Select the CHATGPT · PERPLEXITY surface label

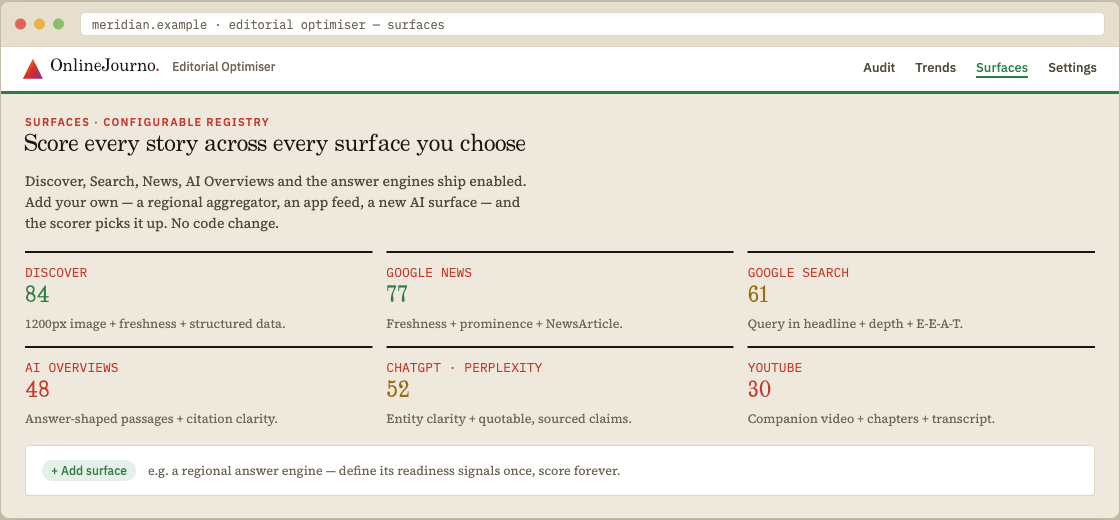tap(464, 368)
